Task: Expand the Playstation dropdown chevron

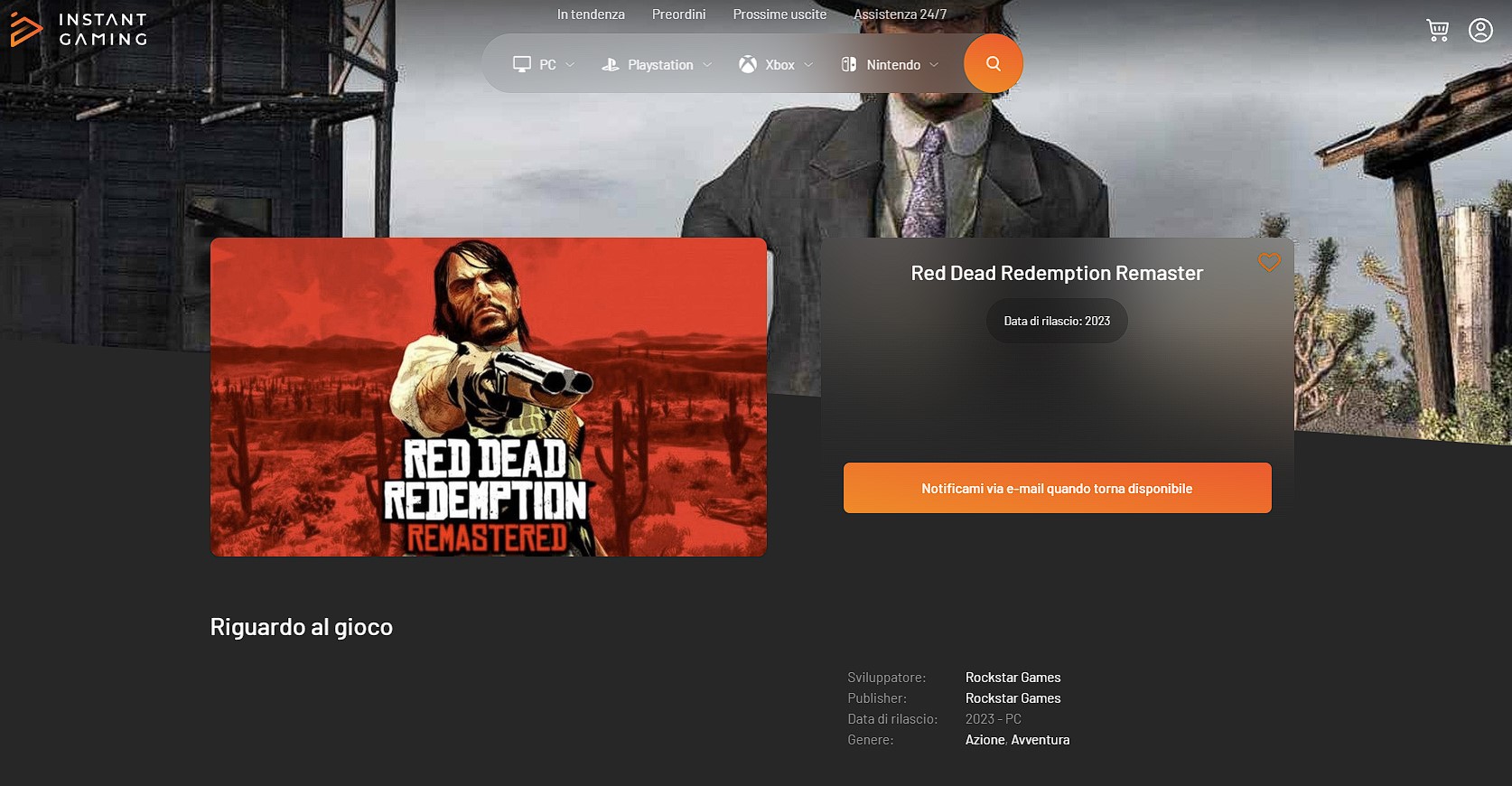Action: (707, 65)
